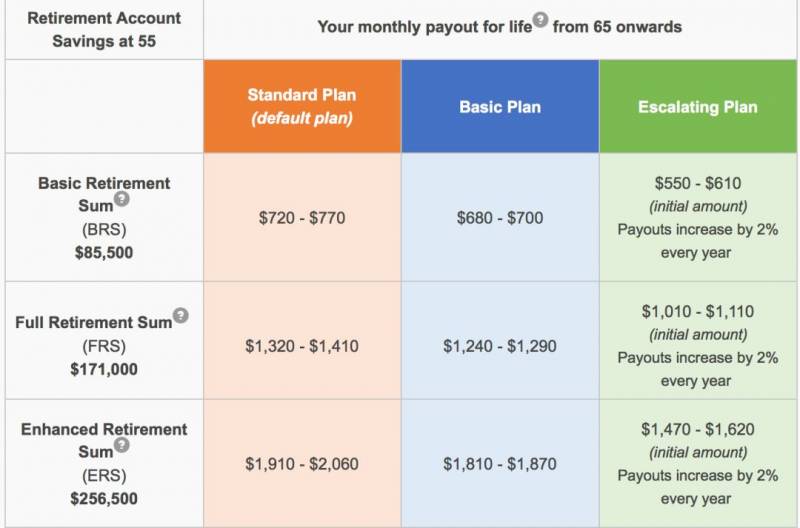This screenshot has height=528, width=800.
Task: Click the "Retirement Account Savings at 55" header
Action: point(103,29)
